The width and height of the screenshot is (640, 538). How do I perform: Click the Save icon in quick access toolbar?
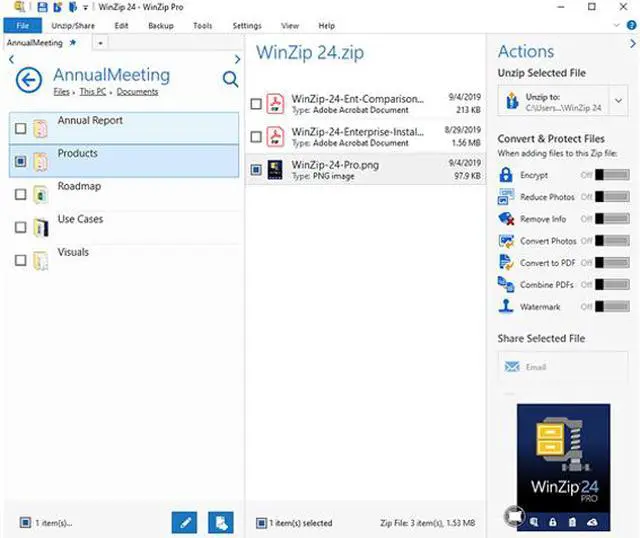click(42, 7)
